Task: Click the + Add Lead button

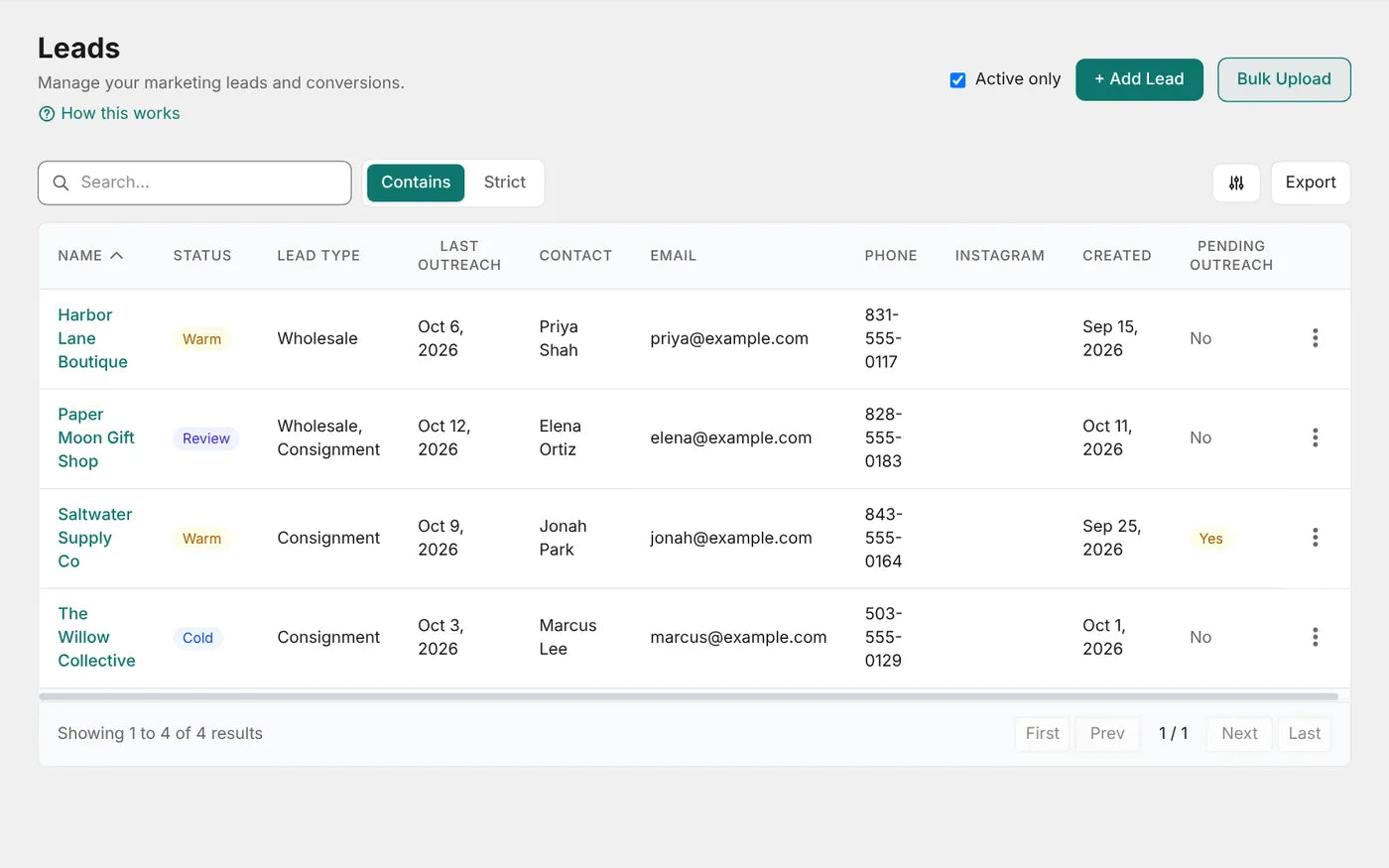Action: (x=1139, y=79)
